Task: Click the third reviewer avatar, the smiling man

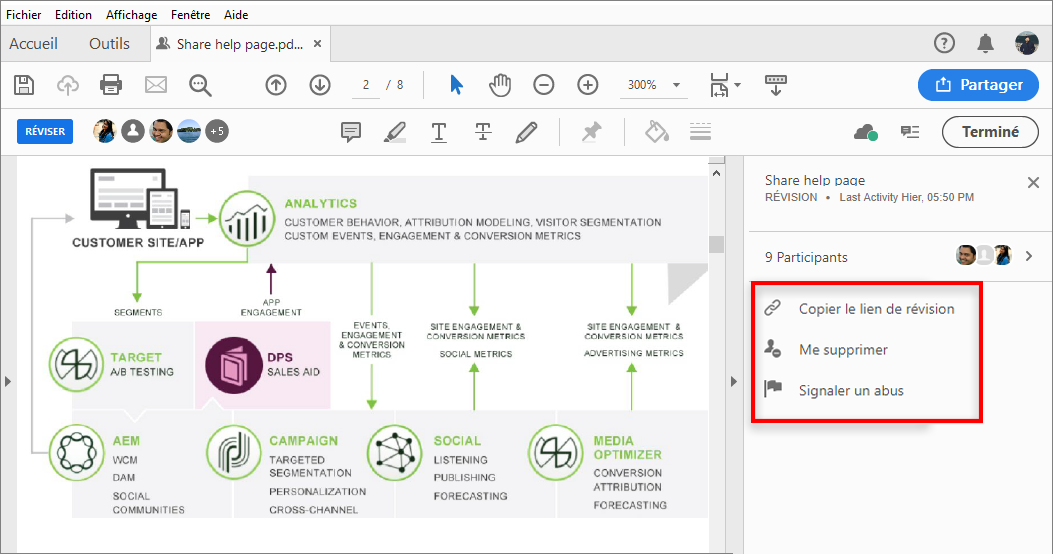Action: pyautogui.click(x=161, y=131)
